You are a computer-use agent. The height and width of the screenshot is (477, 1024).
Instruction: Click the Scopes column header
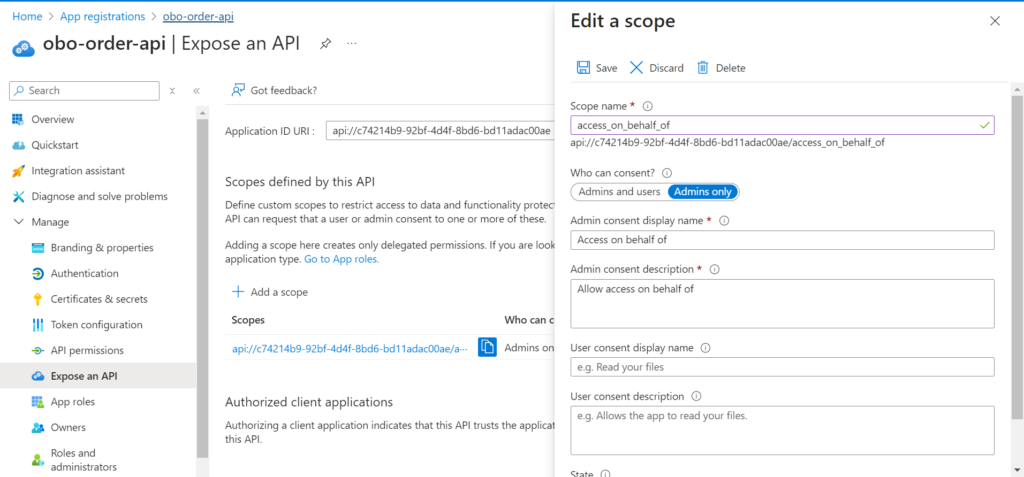tap(248, 320)
